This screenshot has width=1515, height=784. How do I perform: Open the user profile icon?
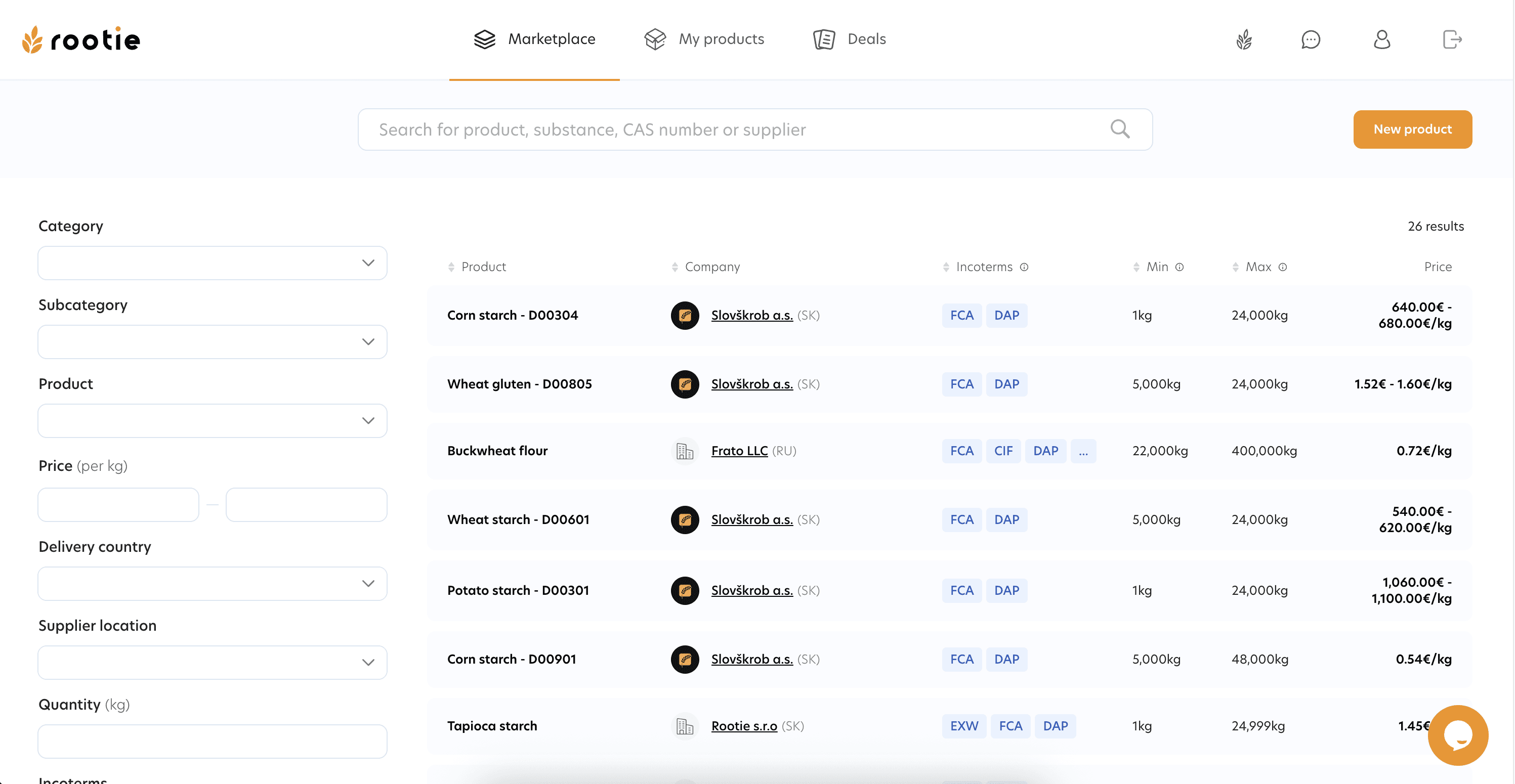(1381, 39)
